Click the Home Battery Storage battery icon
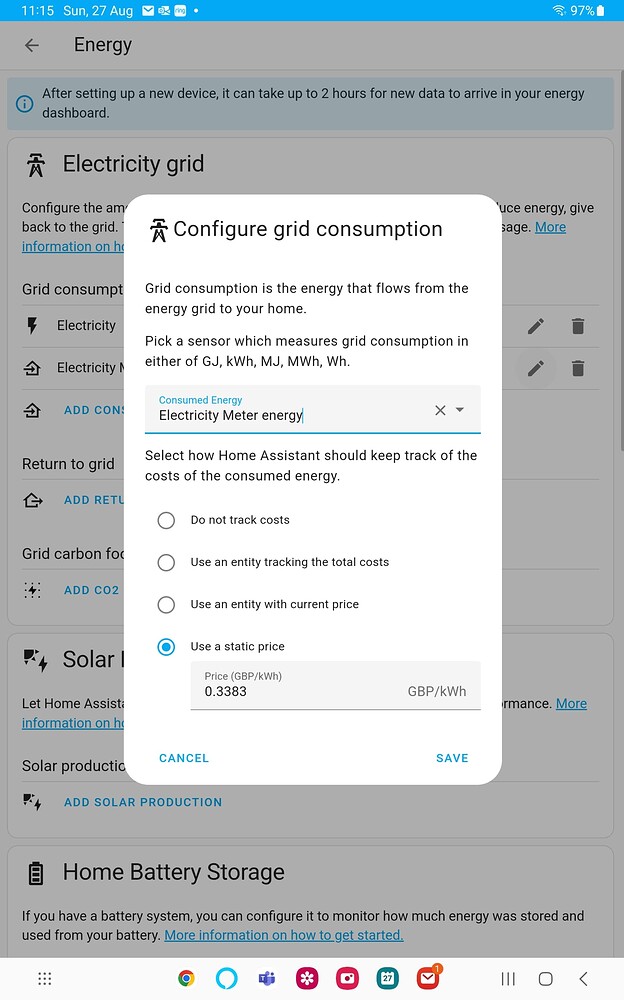Image resolution: width=624 pixels, height=1000 pixels. (35, 871)
